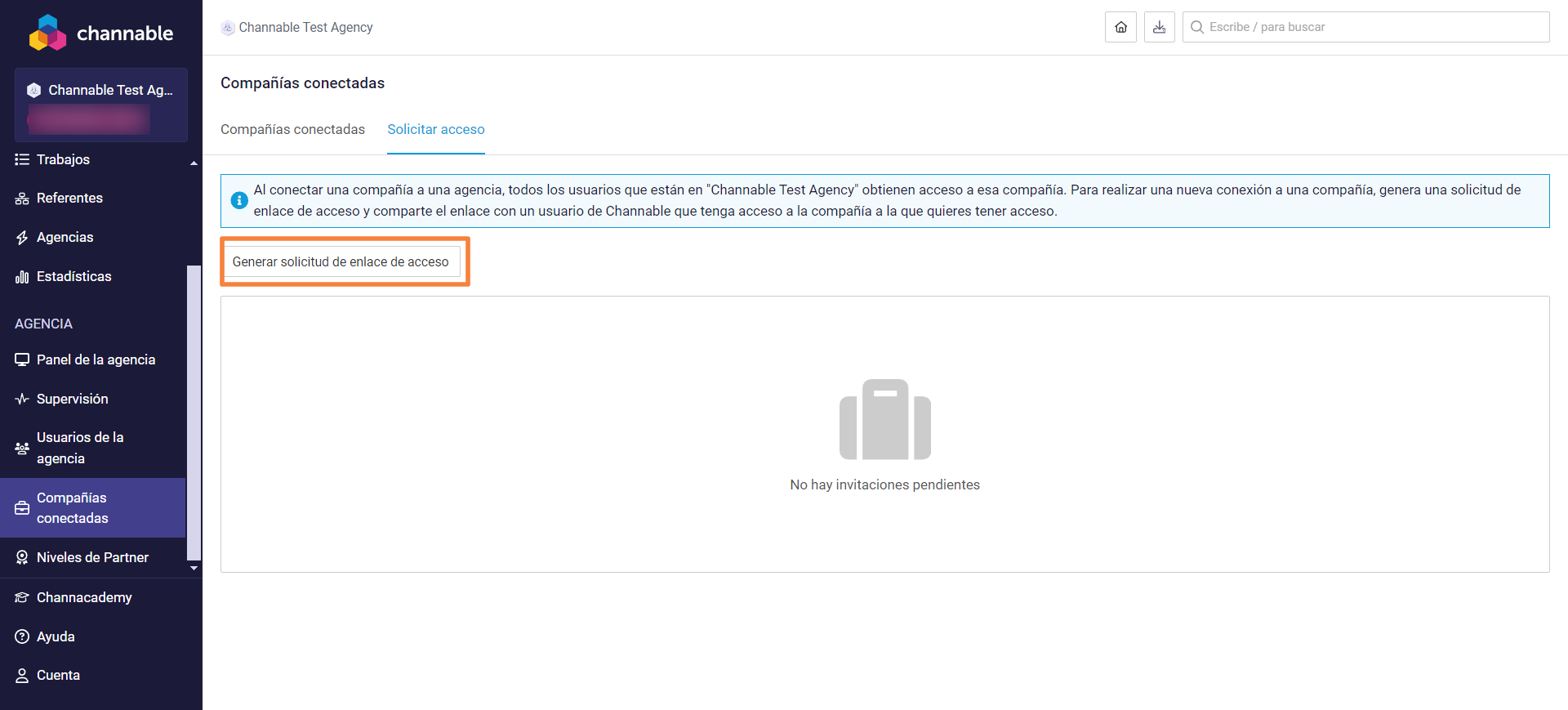Click the Panel de la agencia monitor icon
This screenshot has width=1568, height=710.
[22, 359]
